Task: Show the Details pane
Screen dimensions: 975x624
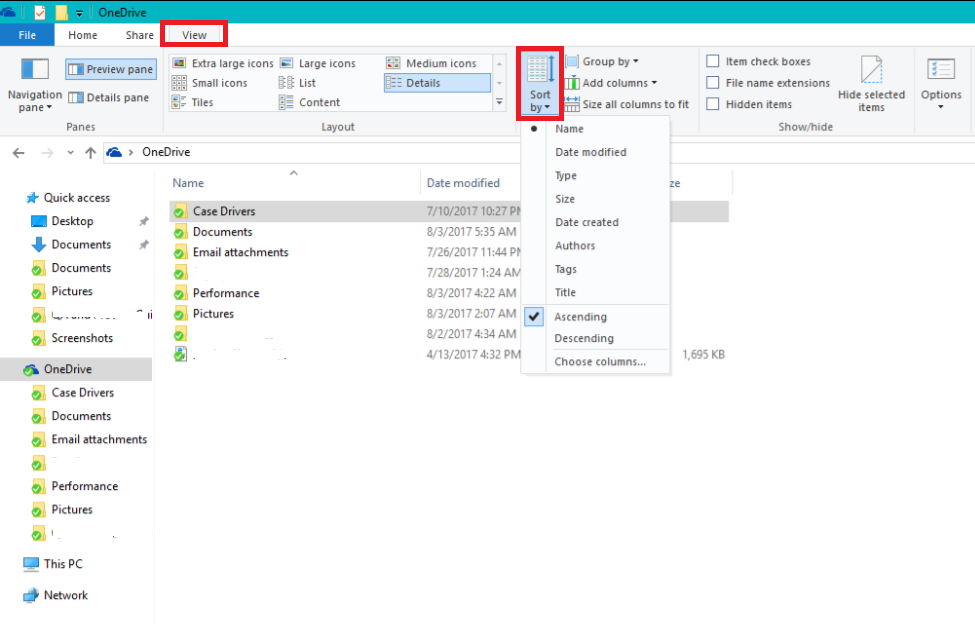Action: click(x=110, y=97)
